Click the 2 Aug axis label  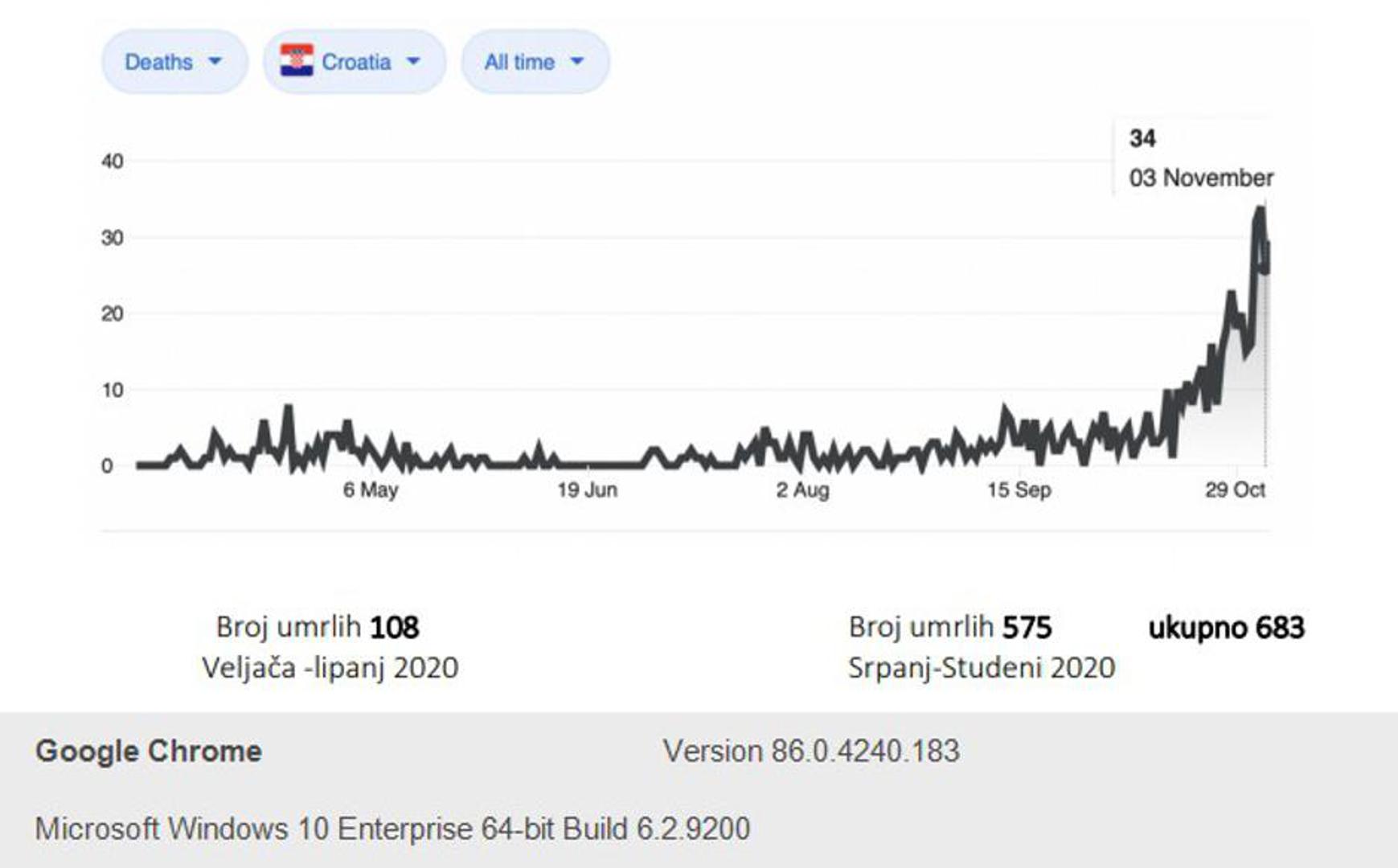802,489
